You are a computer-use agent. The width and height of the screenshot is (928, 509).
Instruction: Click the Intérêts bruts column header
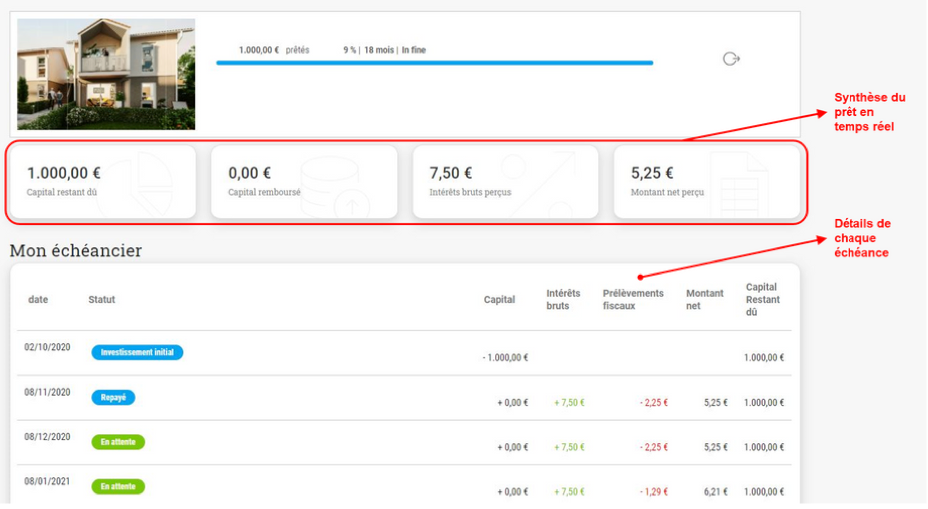click(563, 299)
